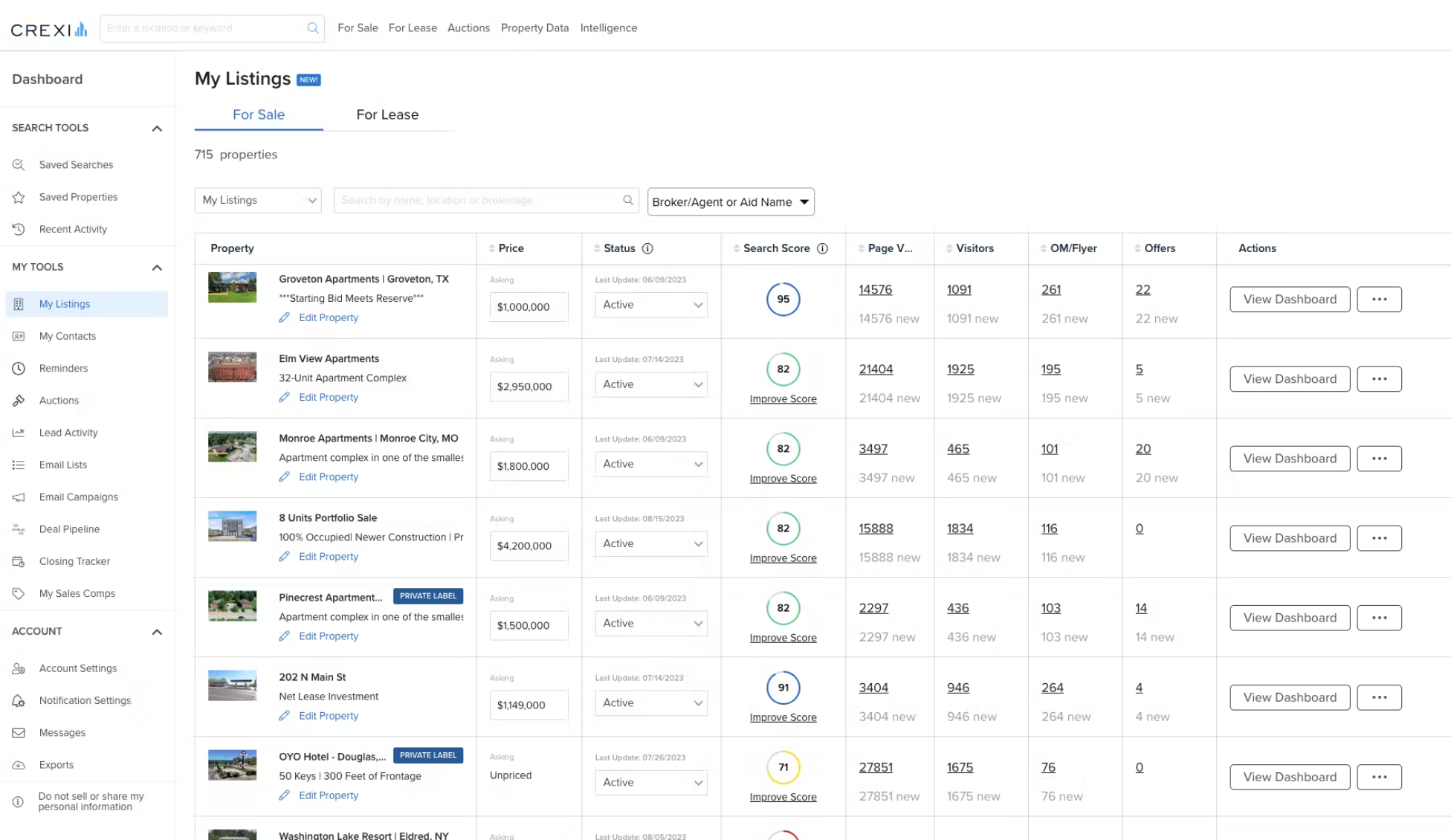Open Broker/Agent or Aid Name dropdown
This screenshot has height=840, width=1451.
(x=731, y=201)
